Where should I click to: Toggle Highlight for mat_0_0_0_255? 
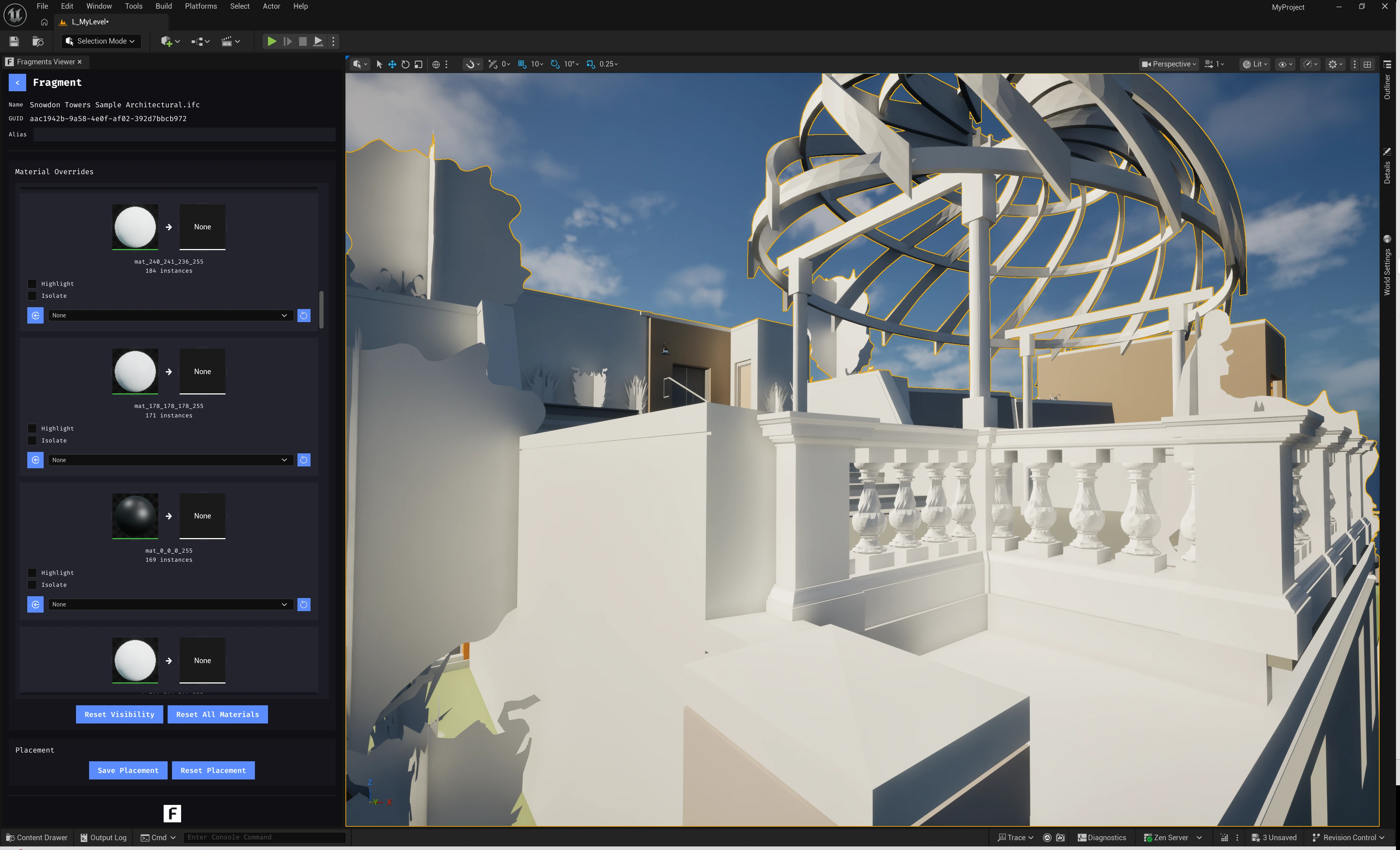click(32, 573)
